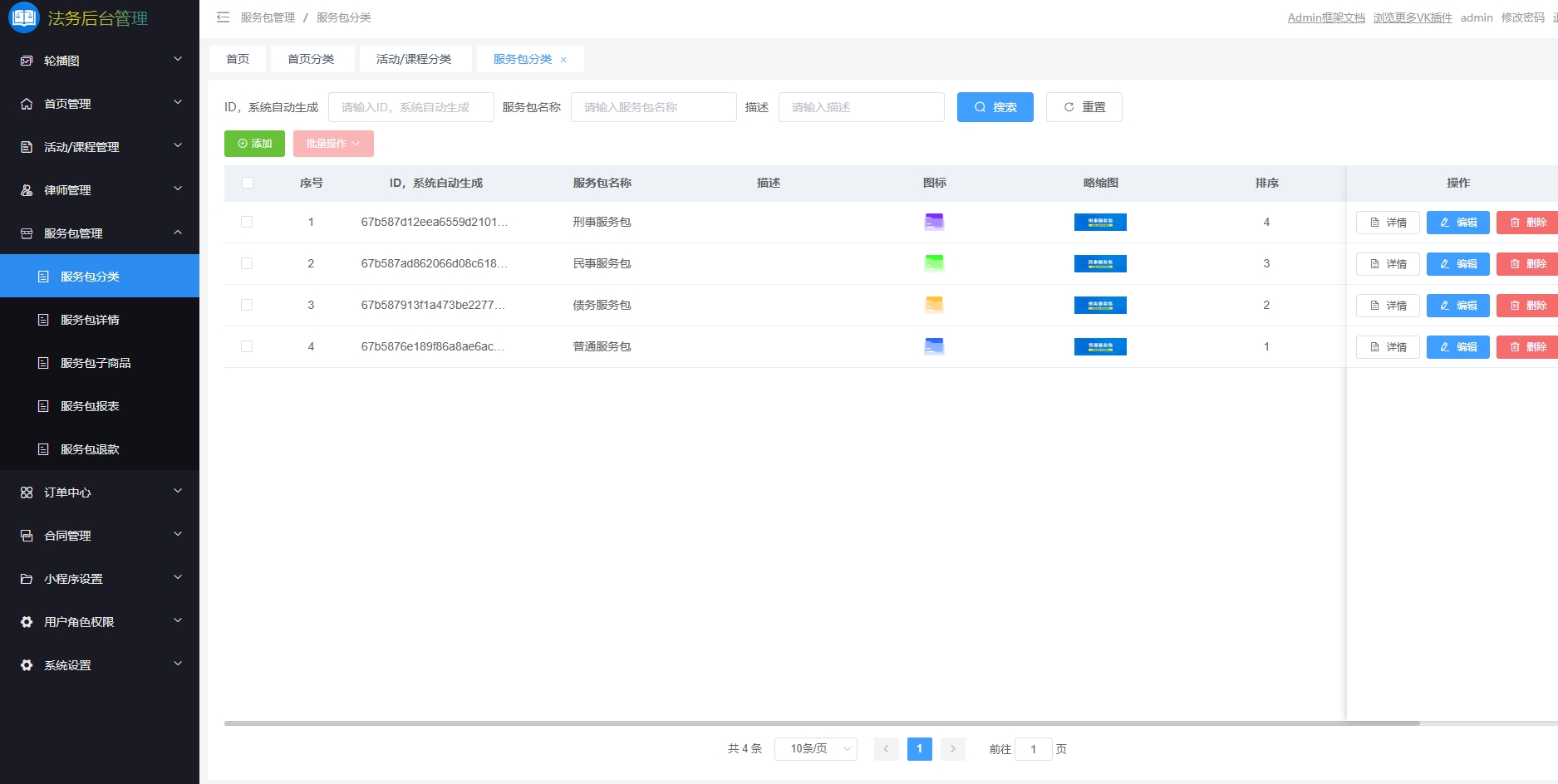Screen dimensions: 1558x784
Task: Click the 轮播图 menu icon
Action: pyautogui.click(x=27, y=61)
